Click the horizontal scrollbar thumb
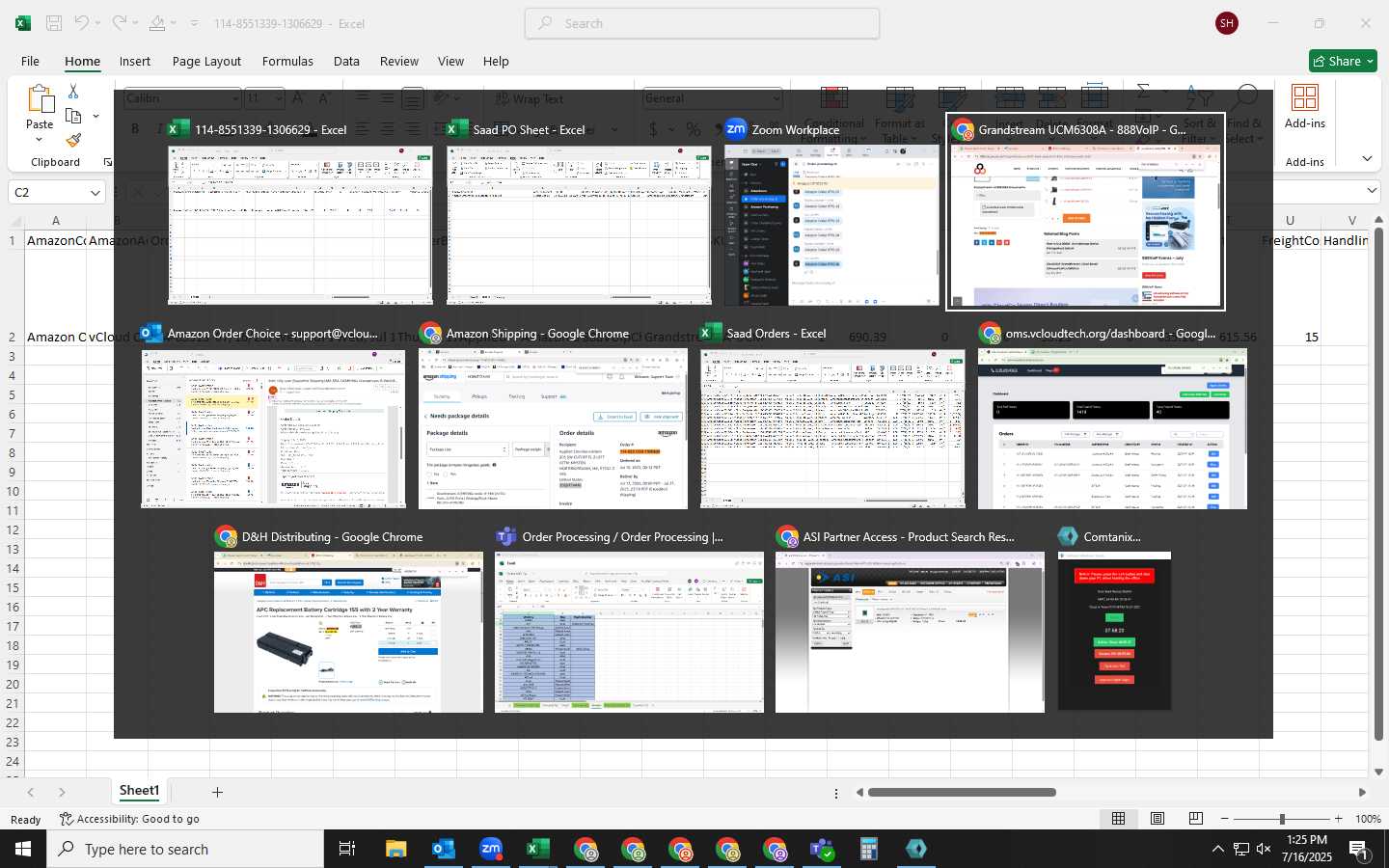This screenshot has height=868, width=1389. point(961,793)
